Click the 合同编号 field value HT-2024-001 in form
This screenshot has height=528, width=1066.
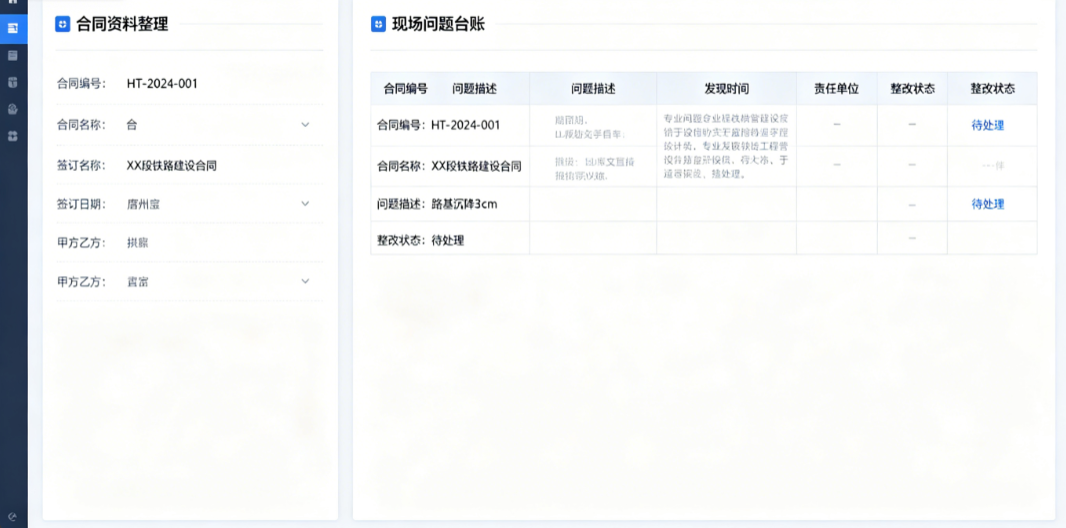coord(162,84)
